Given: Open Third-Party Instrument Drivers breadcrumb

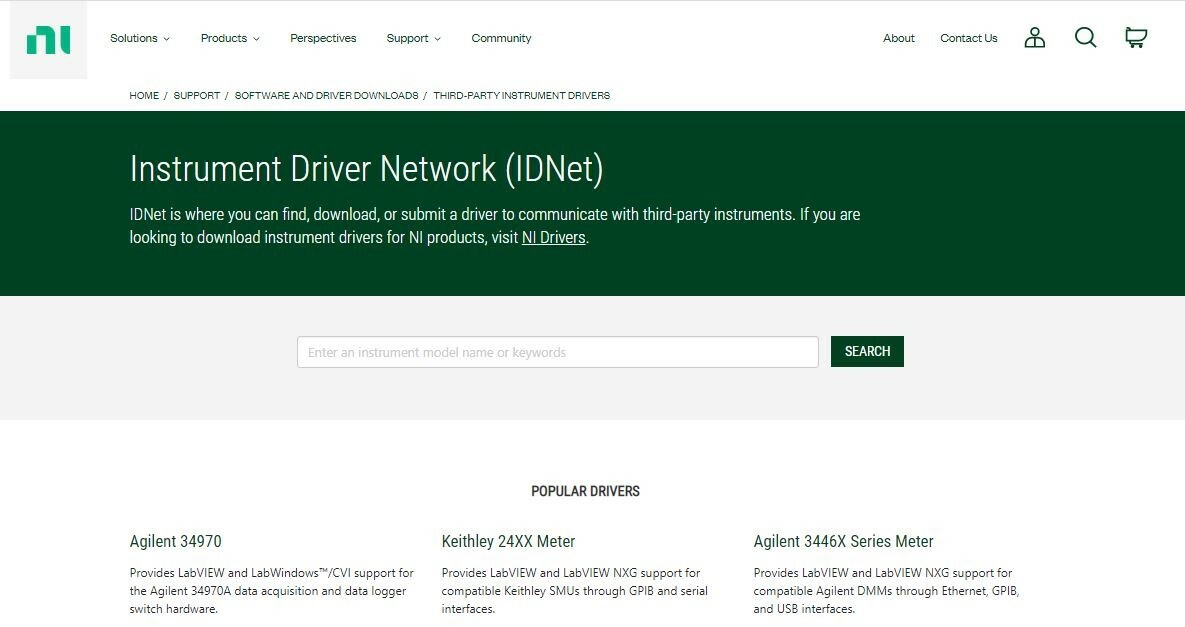Looking at the screenshot, I should click(521, 95).
